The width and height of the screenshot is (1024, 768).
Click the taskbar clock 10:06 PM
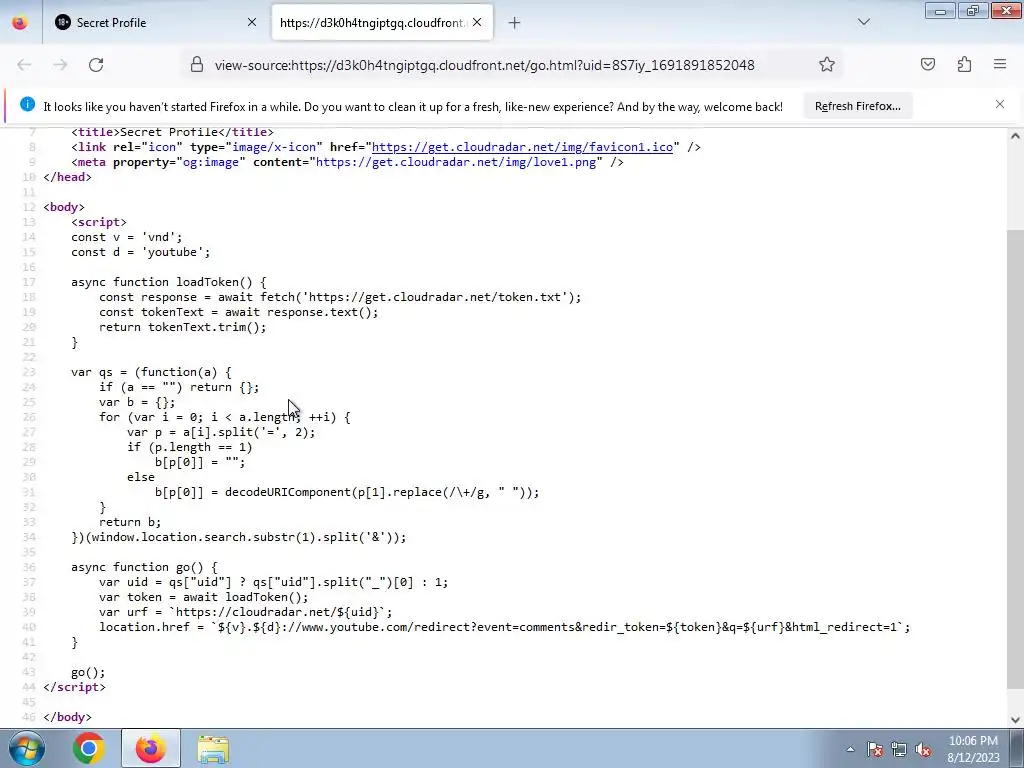pos(973,741)
